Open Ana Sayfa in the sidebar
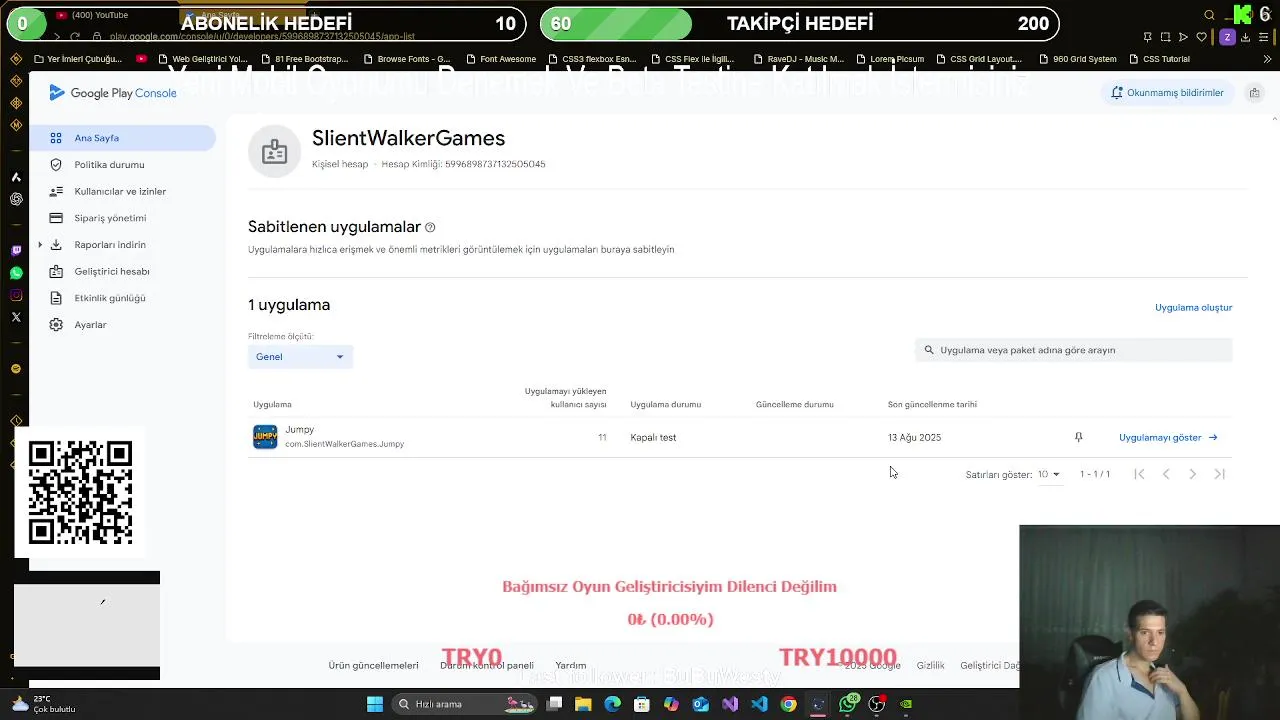The width and height of the screenshot is (1280, 720). (122, 138)
